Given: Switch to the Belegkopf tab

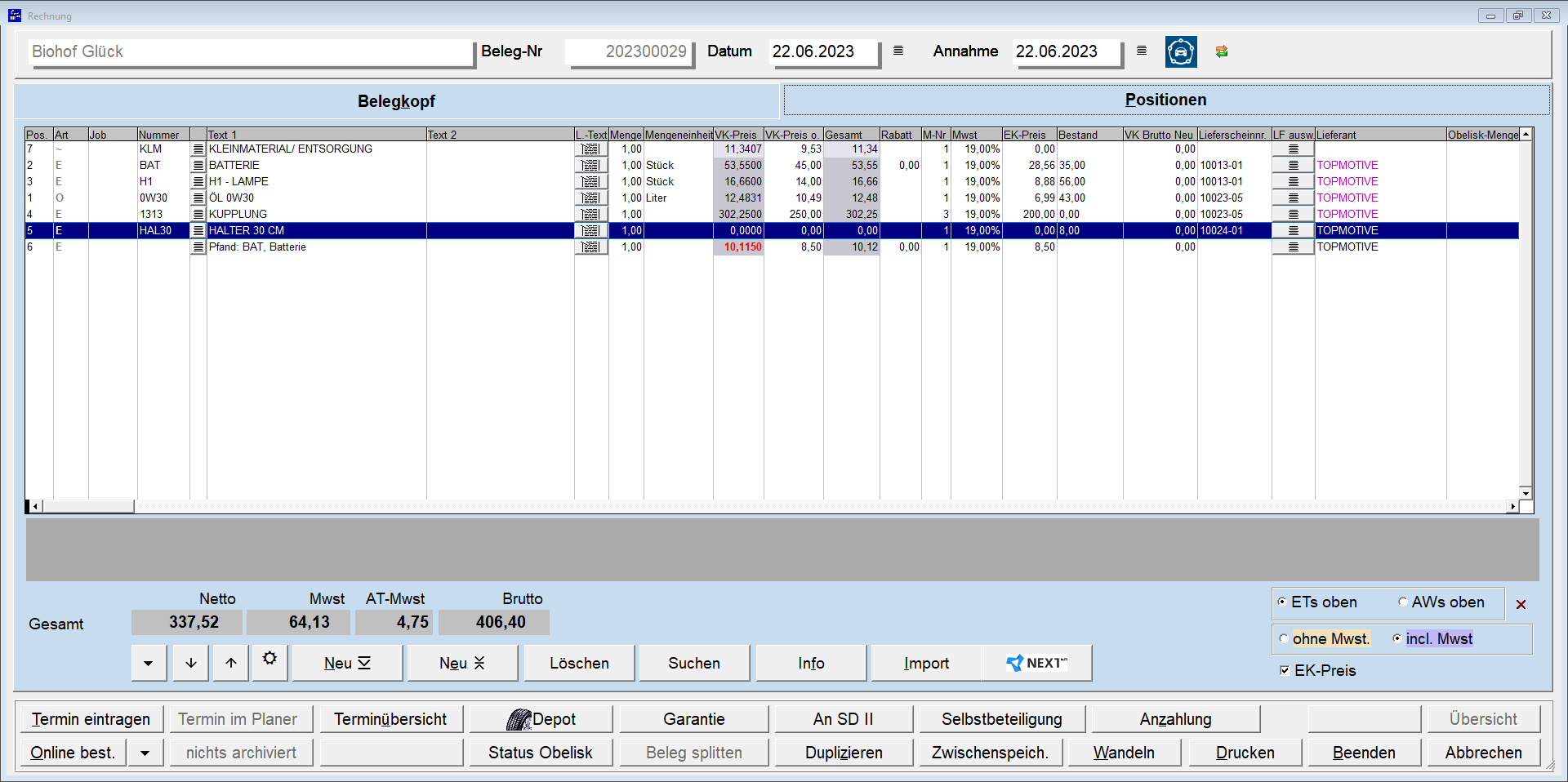Looking at the screenshot, I should click(395, 100).
